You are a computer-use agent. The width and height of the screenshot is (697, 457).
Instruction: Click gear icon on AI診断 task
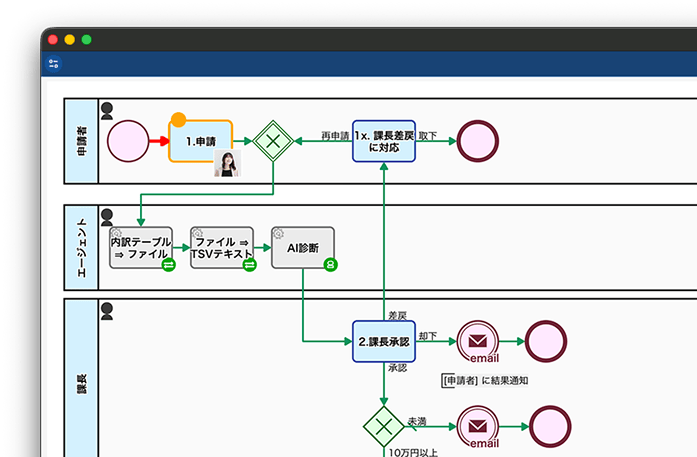coord(278,233)
